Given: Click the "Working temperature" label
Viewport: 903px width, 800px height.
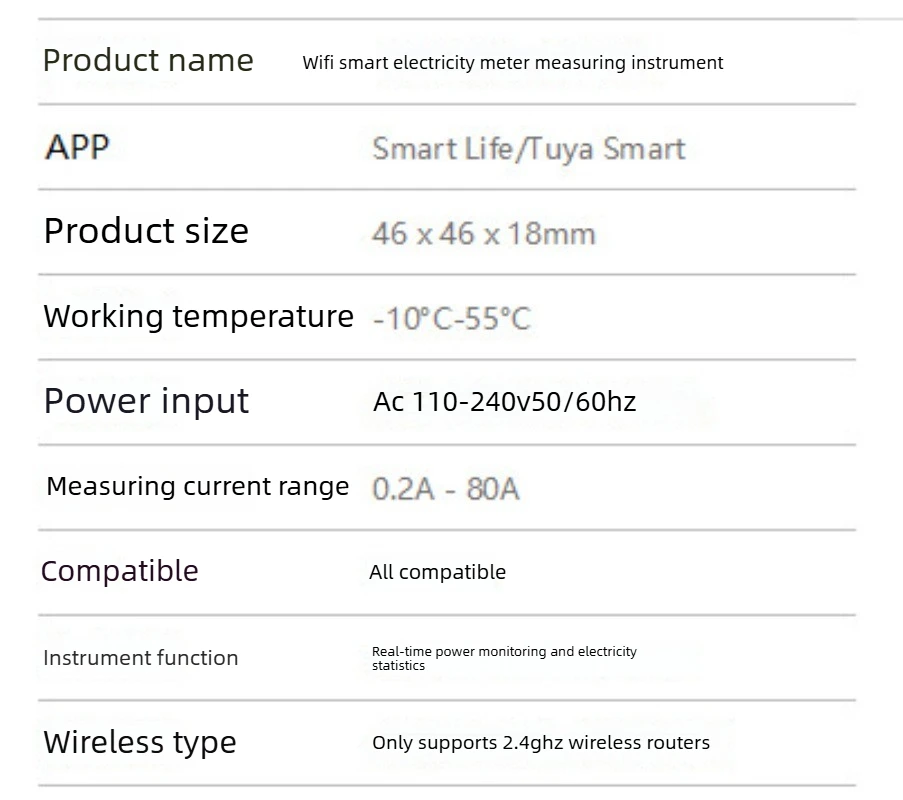Looking at the screenshot, I should coord(198,316).
